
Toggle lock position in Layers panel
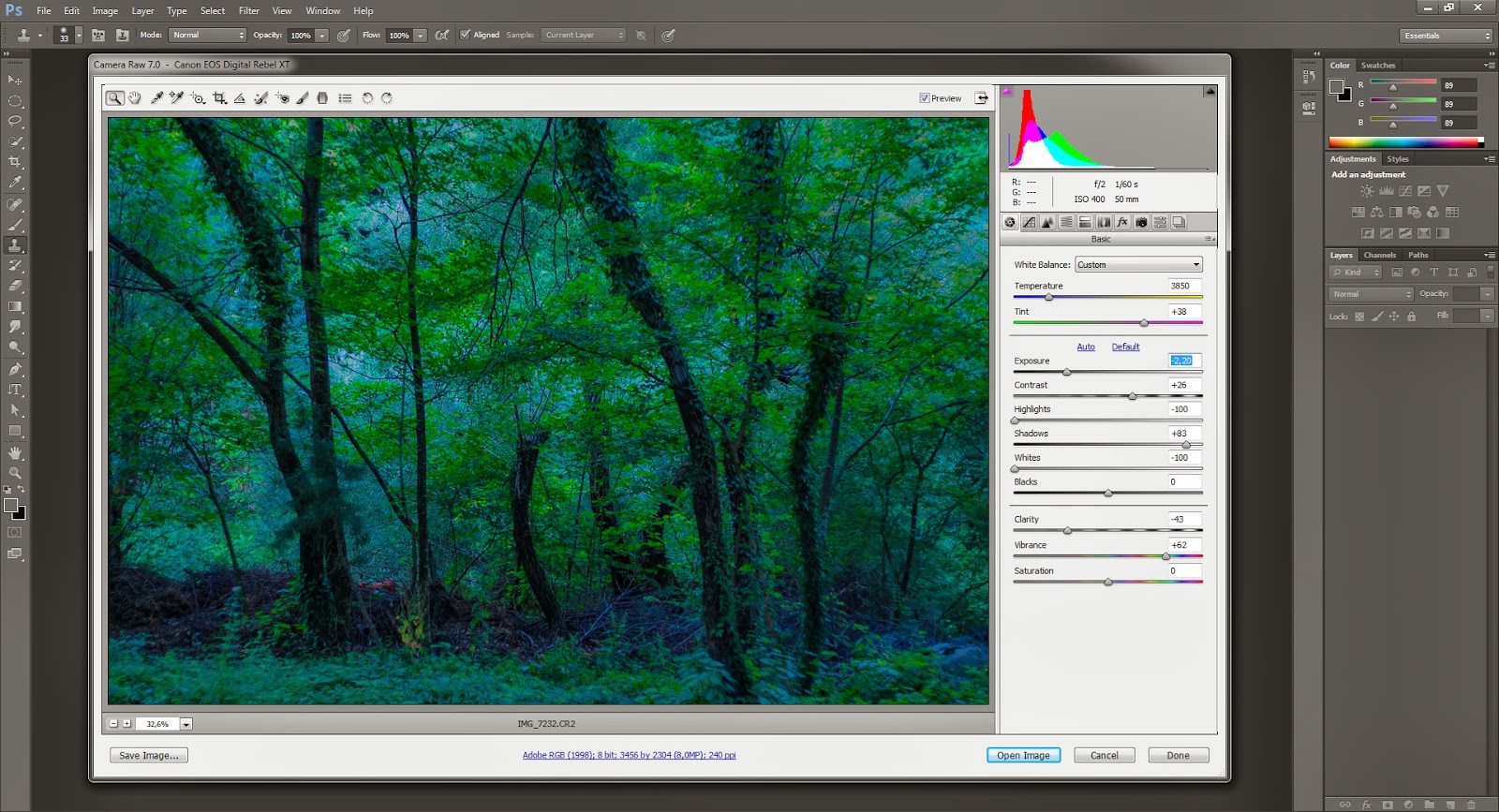click(x=1394, y=317)
